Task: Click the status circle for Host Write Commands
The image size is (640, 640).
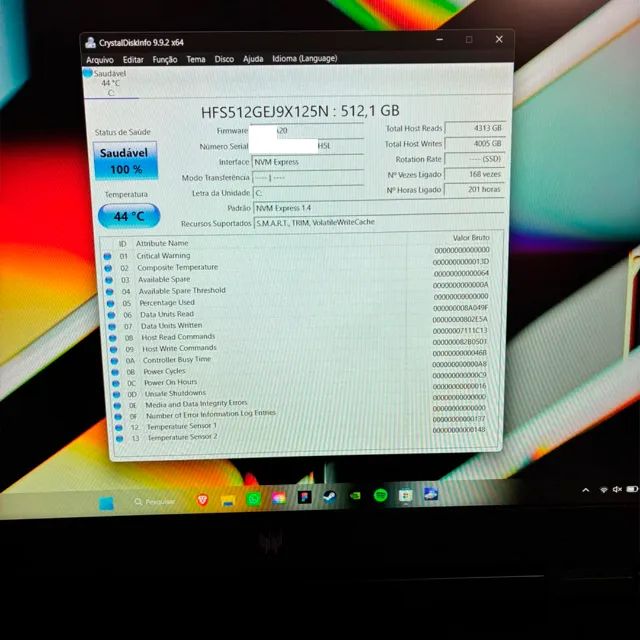Action: (113, 349)
